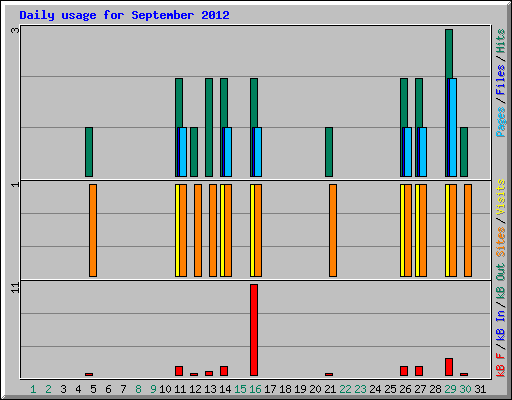Click the yellow Visits bar for day 11
Image resolution: width=512 pixels, height=400 pixels.
tap(177, 230)
